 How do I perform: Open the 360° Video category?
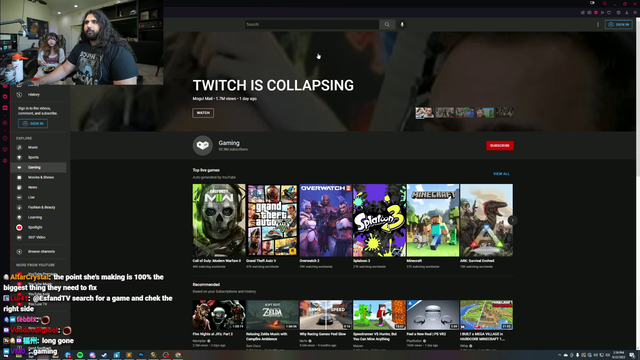pyautogui.click(x=38, y=237)
